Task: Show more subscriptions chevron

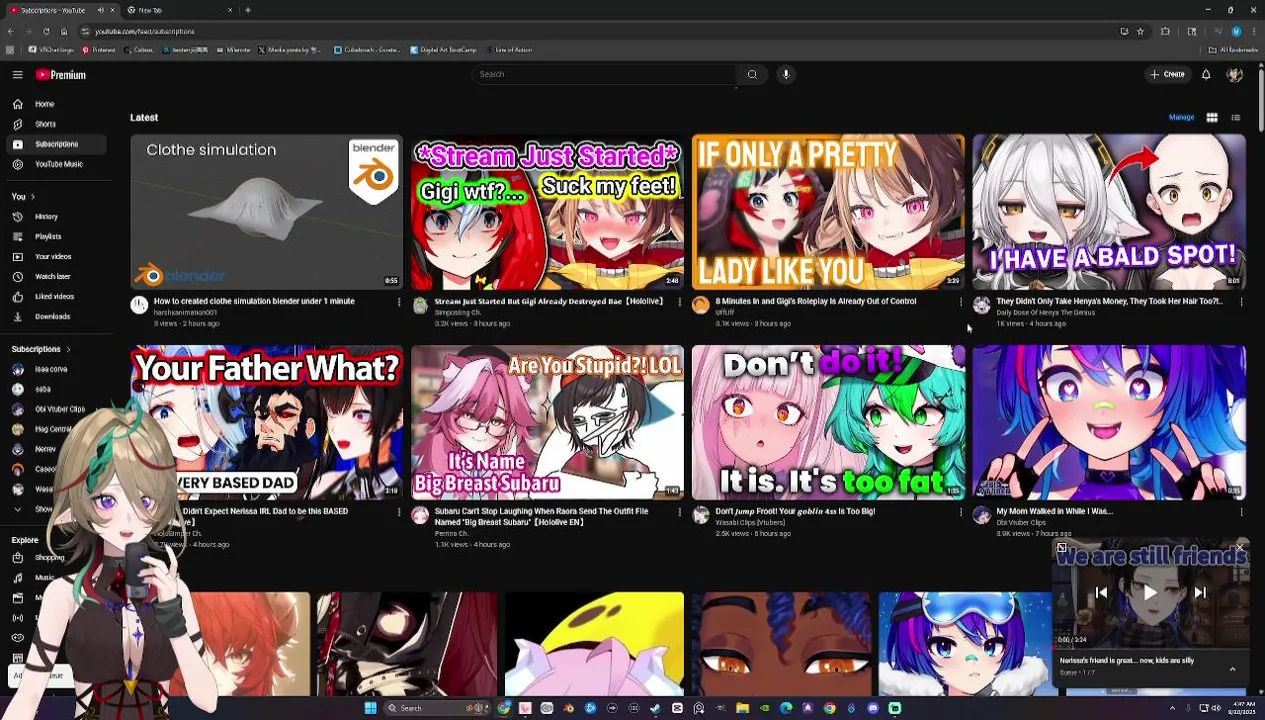Action: (x=17, y=509)
